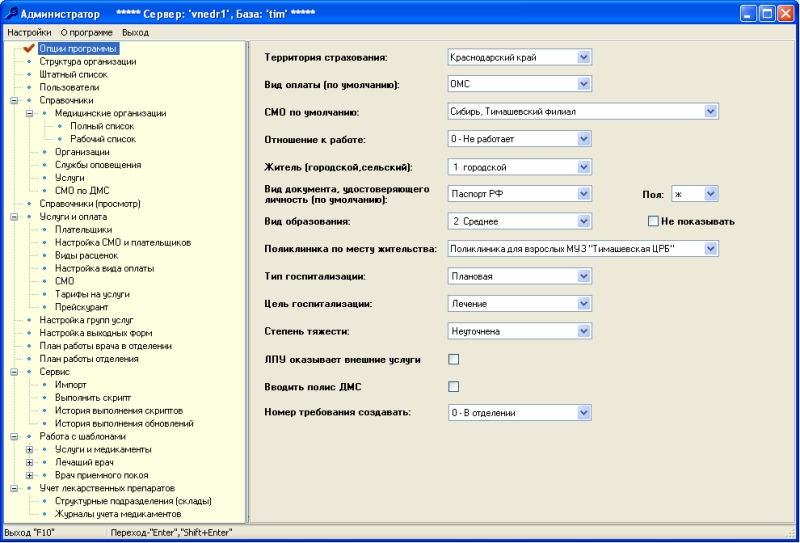Open the Степень тяжести dropdown
The height and width of the screenshot is (543, 800).
584,331
